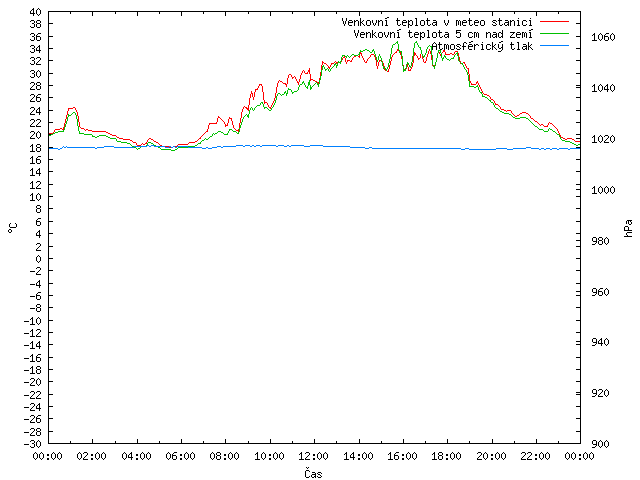Click the "hPa" right axis title
This screenshot has width=640, height=480.
(628, 228)
